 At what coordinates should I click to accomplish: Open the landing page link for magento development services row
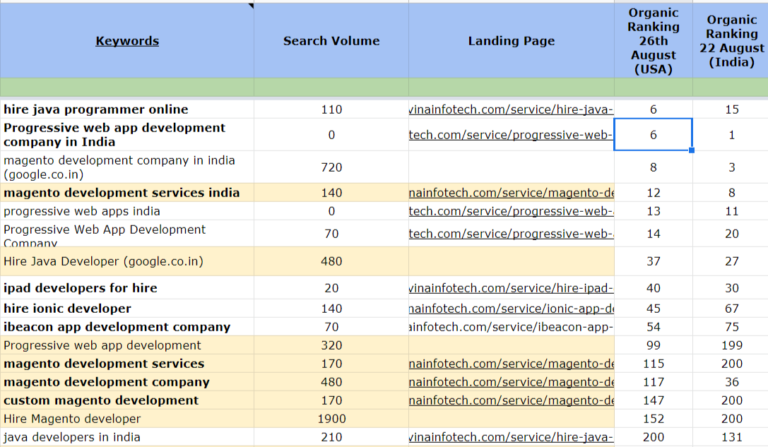pos(511,364)
